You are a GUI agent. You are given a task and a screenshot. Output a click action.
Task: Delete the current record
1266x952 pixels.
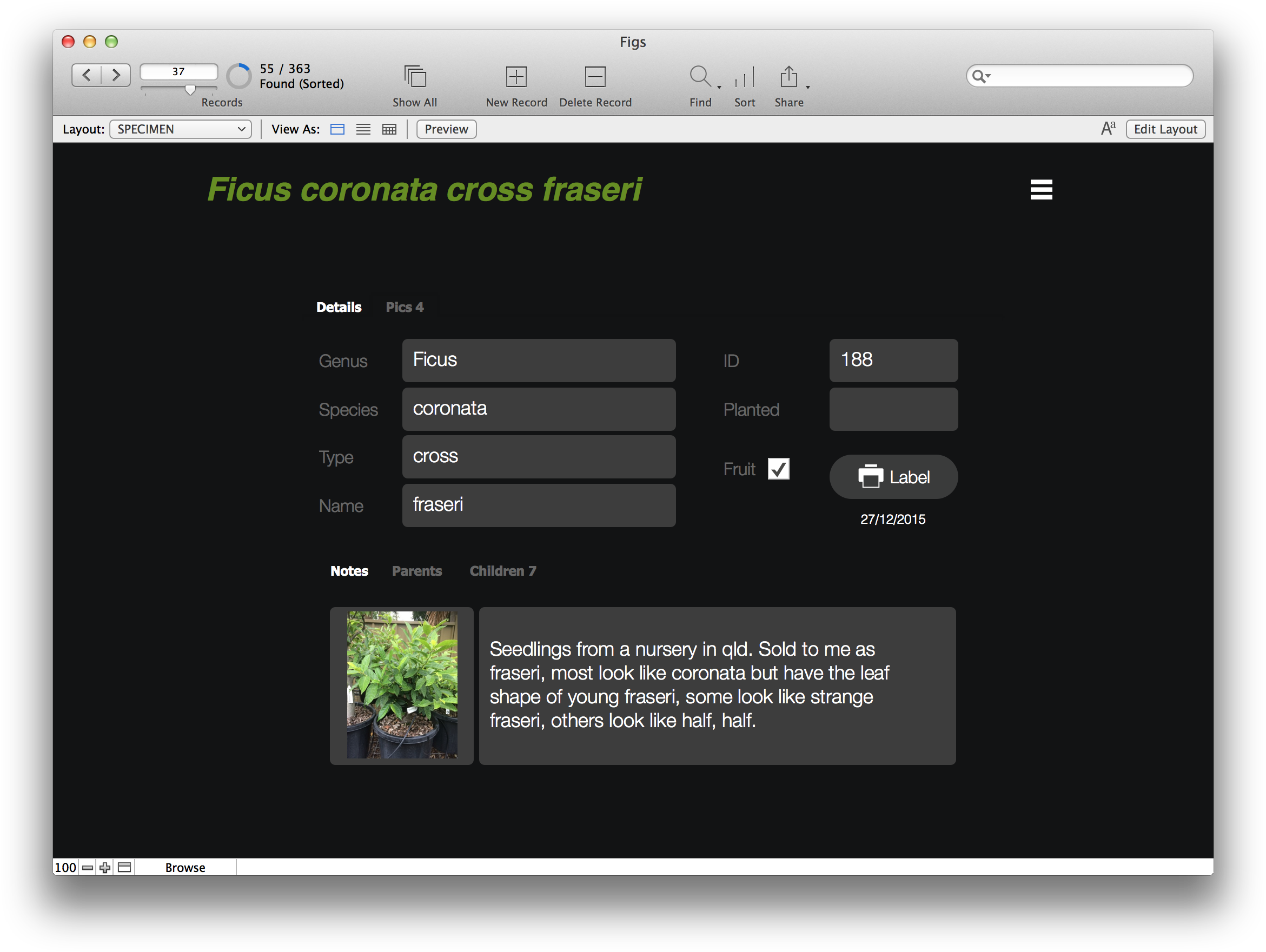pos(595,76)
